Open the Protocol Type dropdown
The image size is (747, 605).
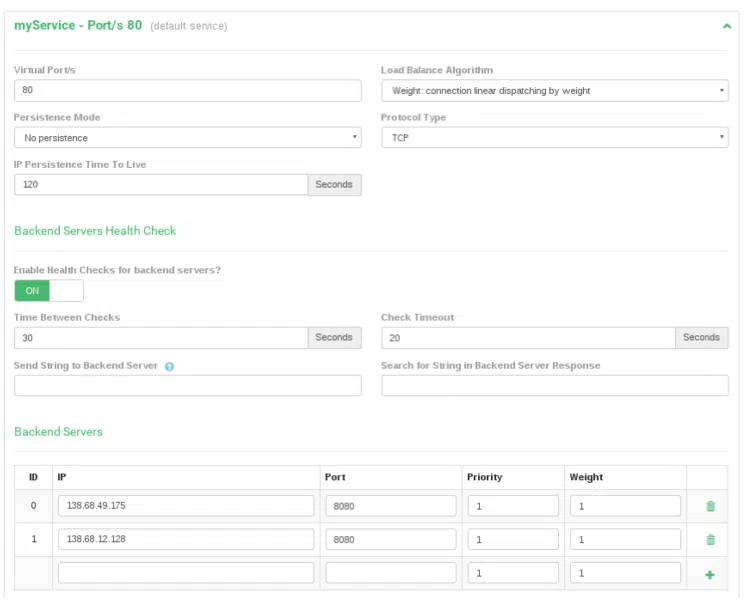click(x=554, y=138)
